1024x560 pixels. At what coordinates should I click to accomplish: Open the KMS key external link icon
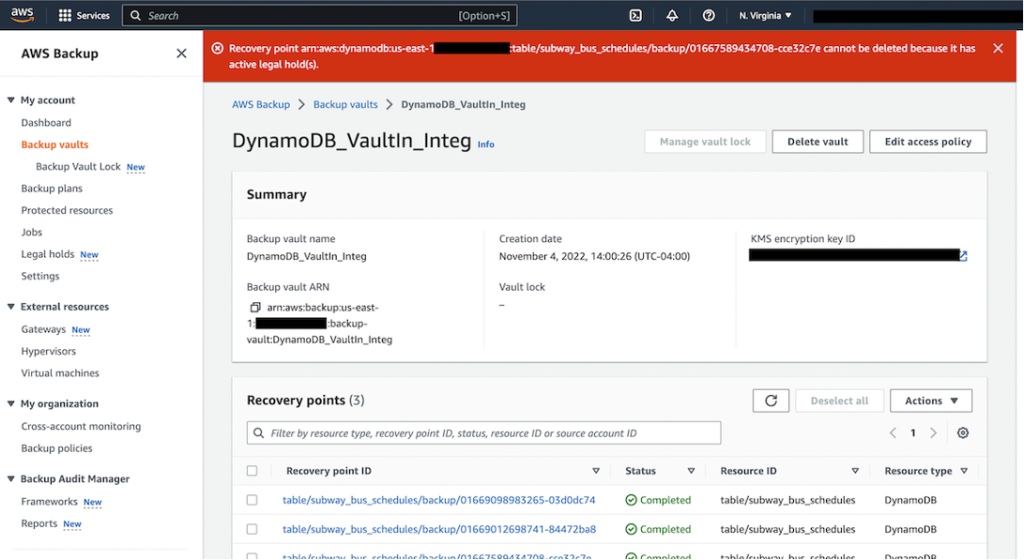click(x=963, y=256)
